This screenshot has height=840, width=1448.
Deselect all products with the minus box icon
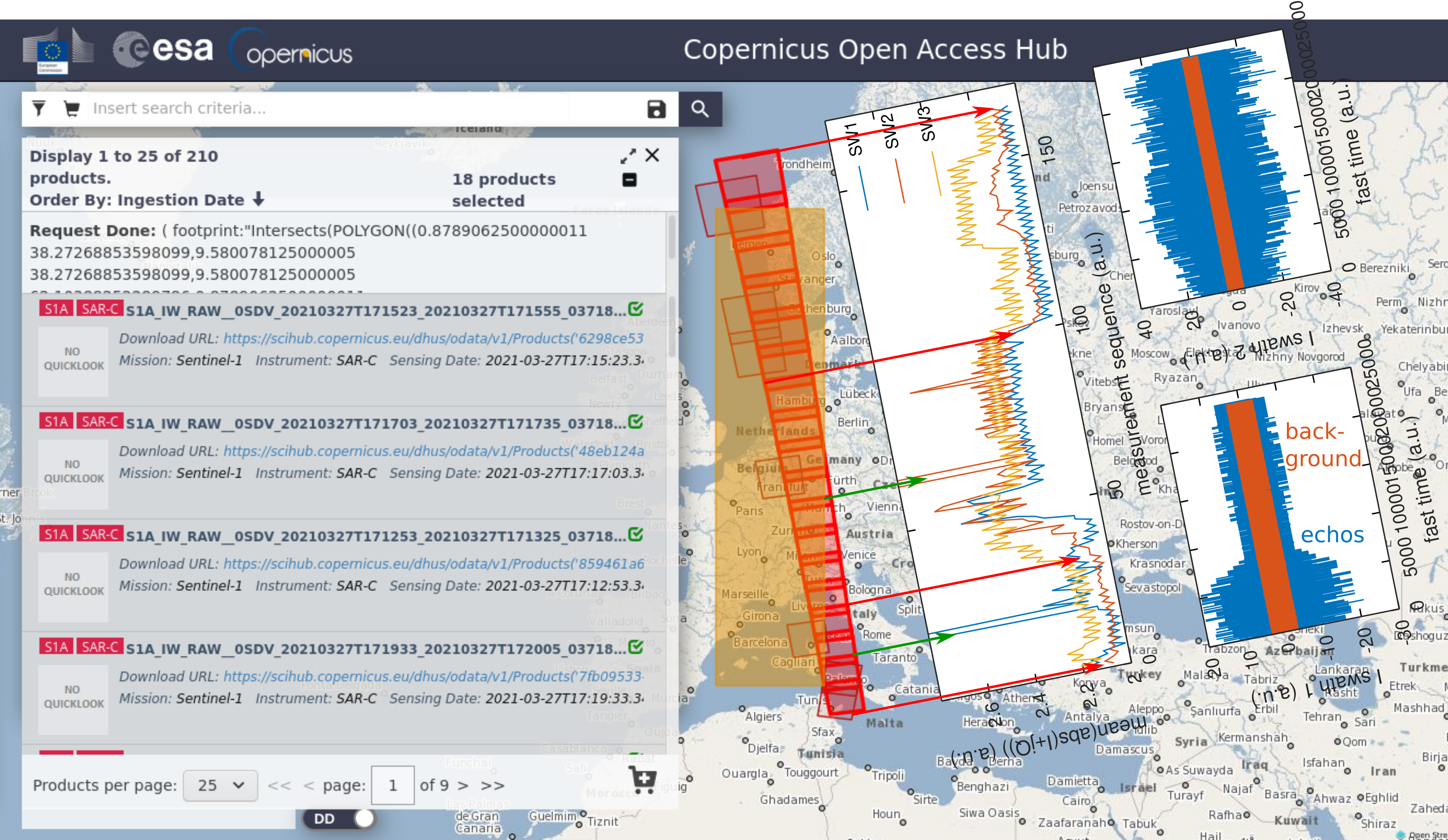click(629, 180)
